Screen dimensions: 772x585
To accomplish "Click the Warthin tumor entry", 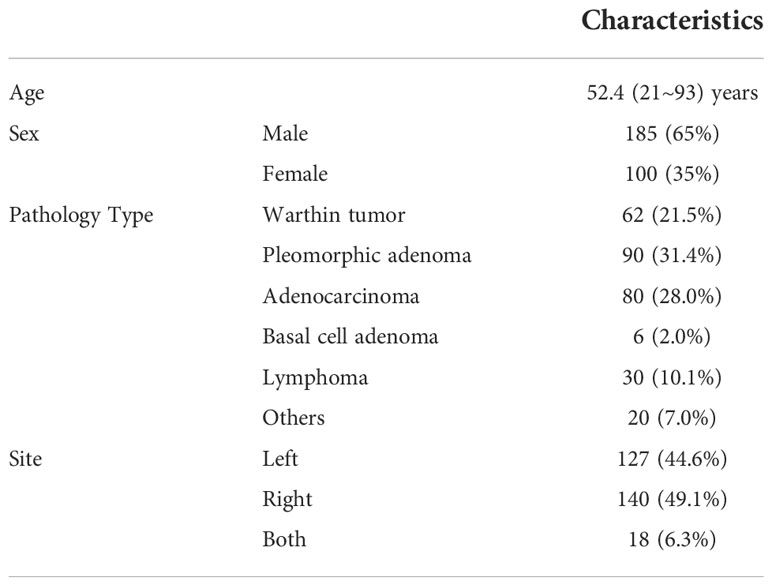I will [x=334, y=215].
